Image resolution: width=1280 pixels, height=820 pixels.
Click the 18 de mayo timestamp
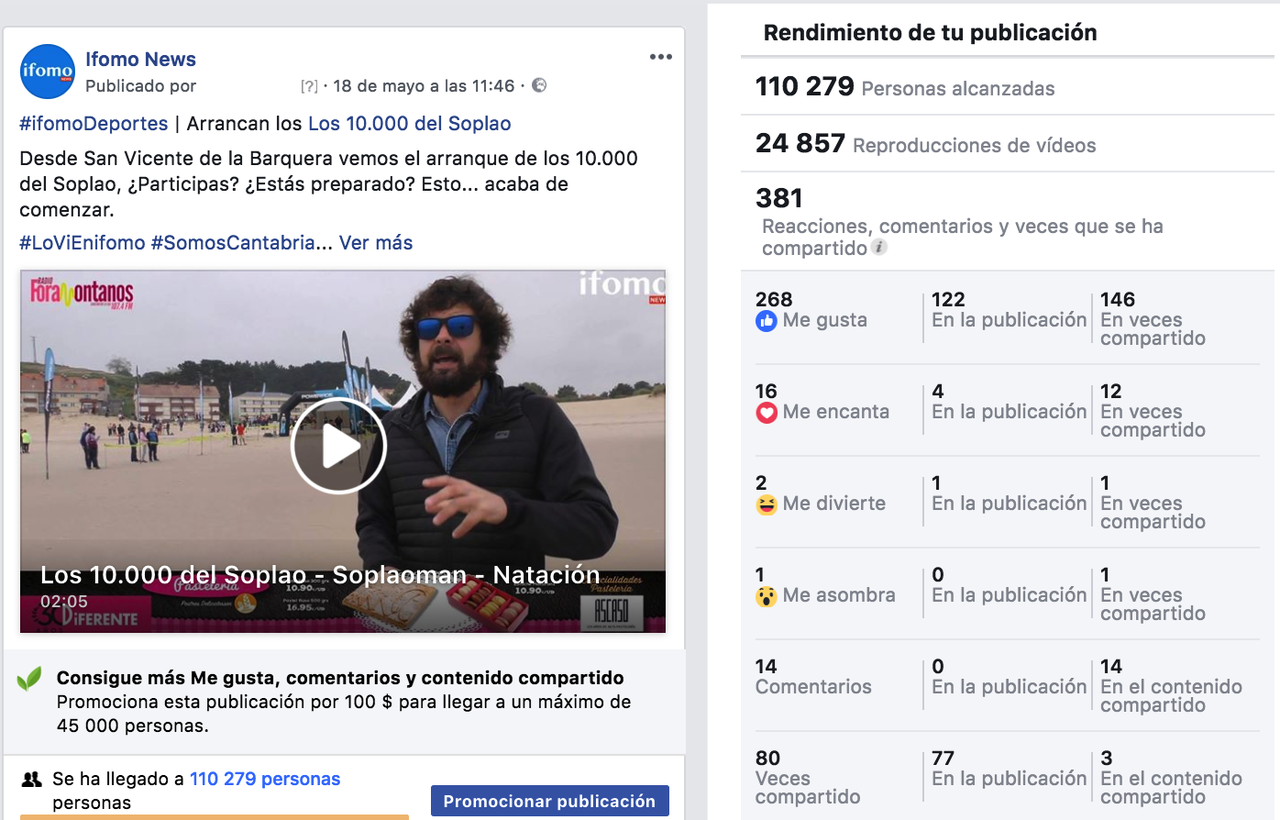[424, 86]
